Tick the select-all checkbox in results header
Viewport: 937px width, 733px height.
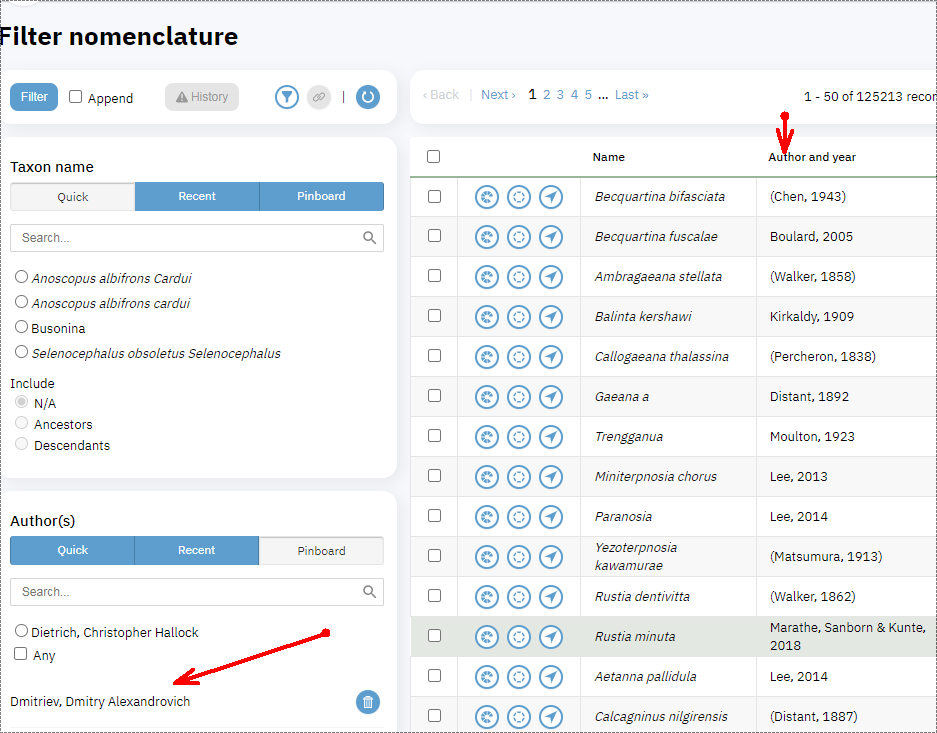434,157
